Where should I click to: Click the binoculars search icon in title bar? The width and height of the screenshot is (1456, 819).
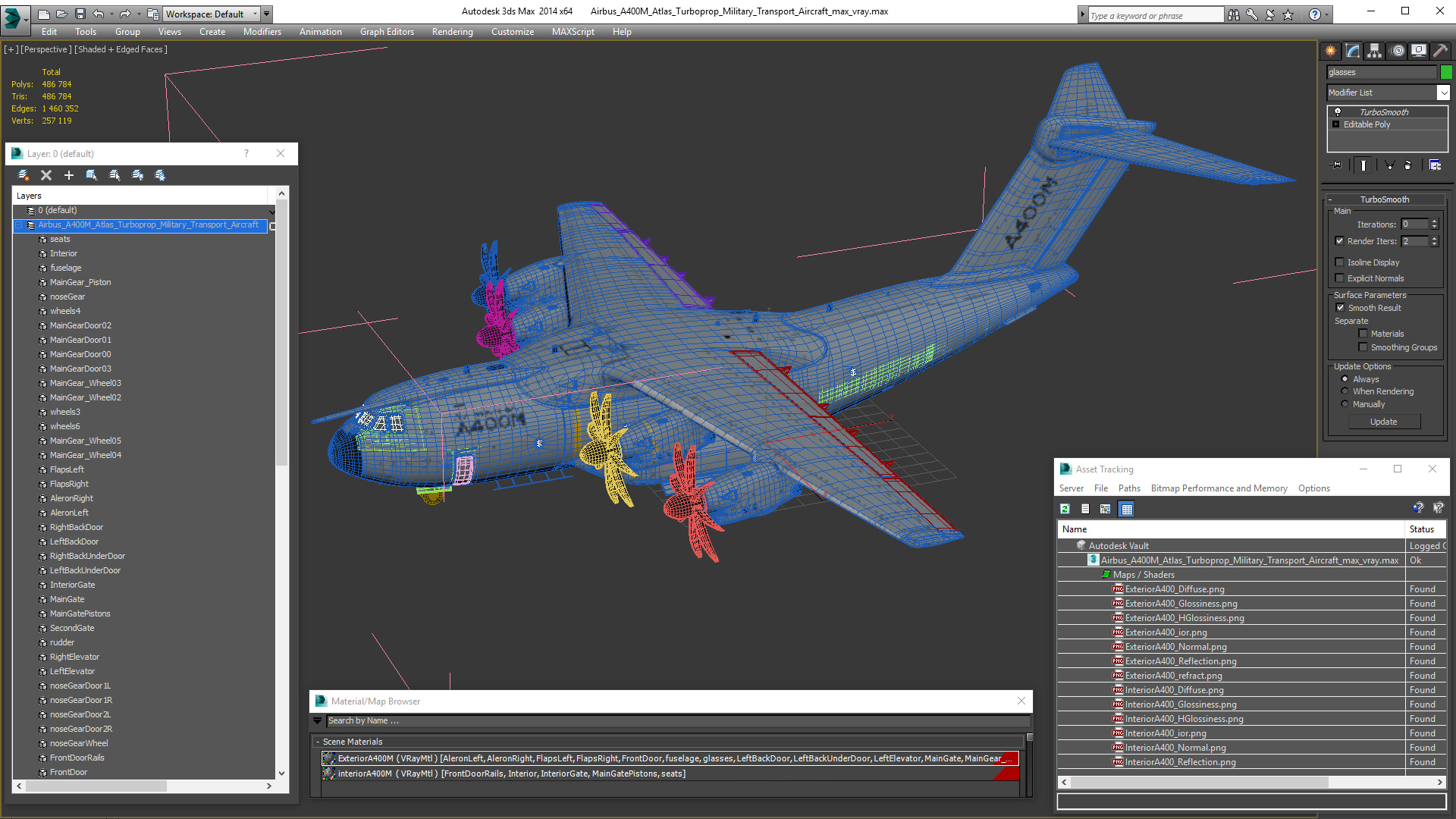click(x=1234, y=14)
